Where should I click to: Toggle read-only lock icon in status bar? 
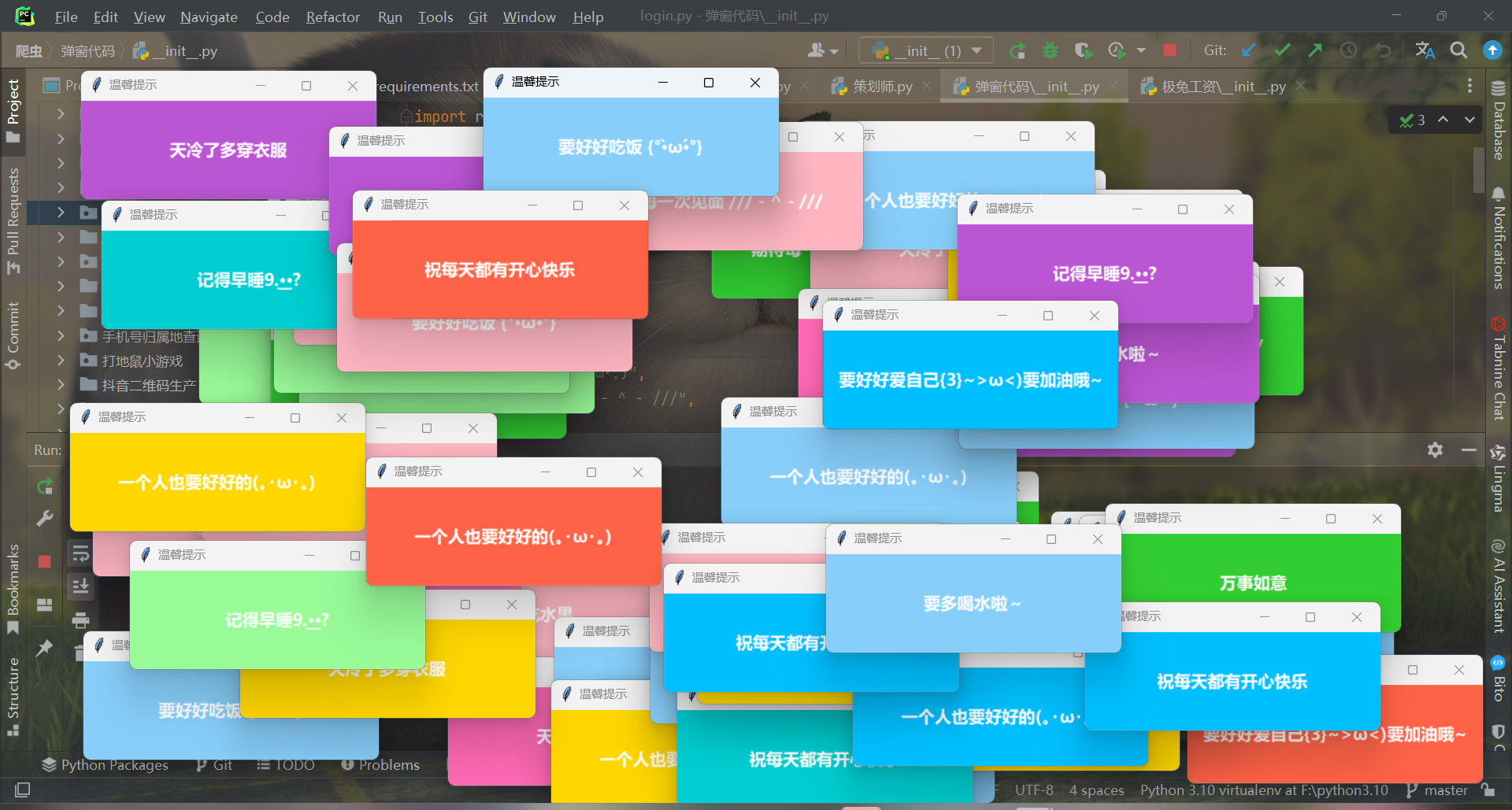[1488, 790]
